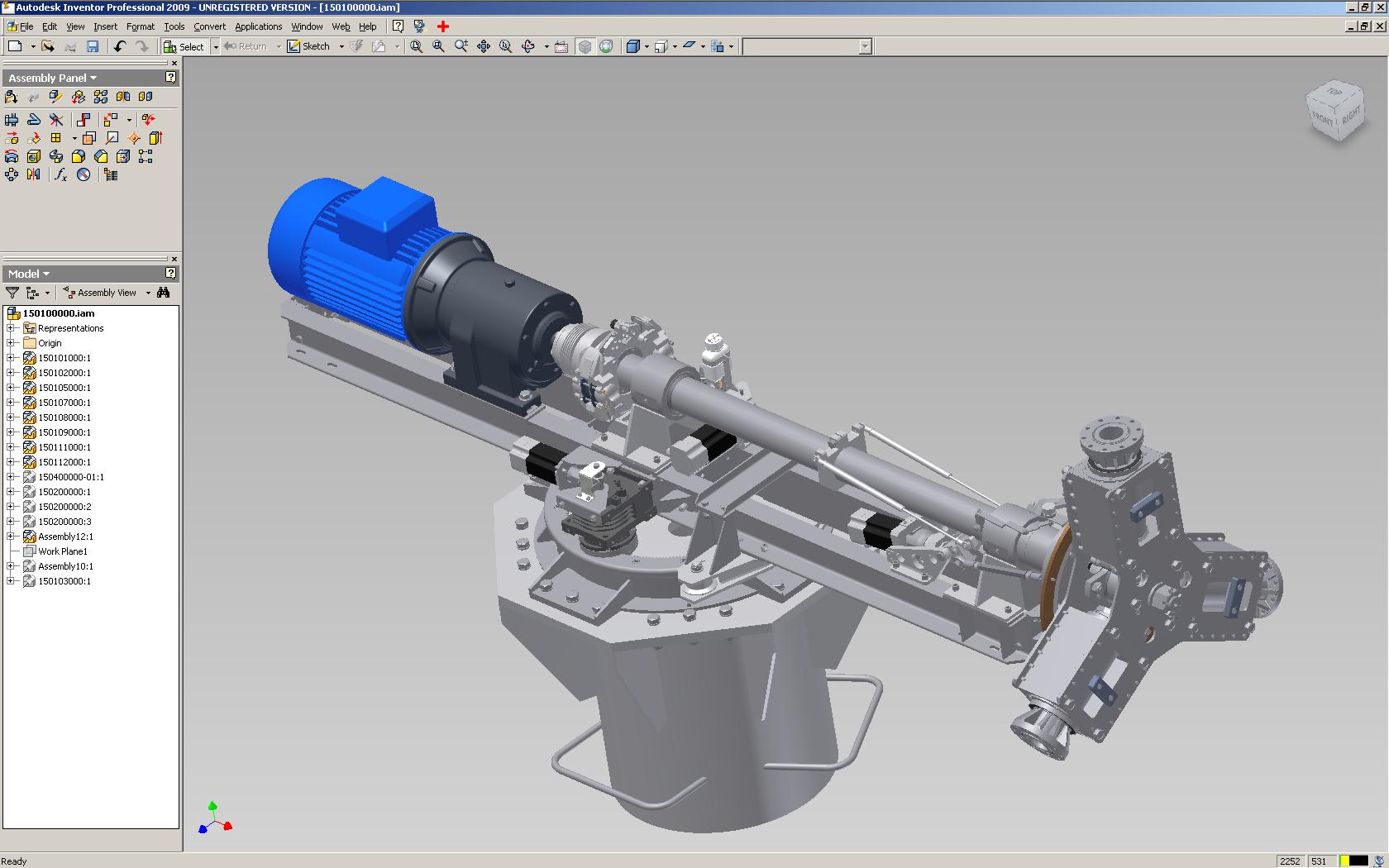
Task: Expand the Representations tree node
Action: coord(11,328)
